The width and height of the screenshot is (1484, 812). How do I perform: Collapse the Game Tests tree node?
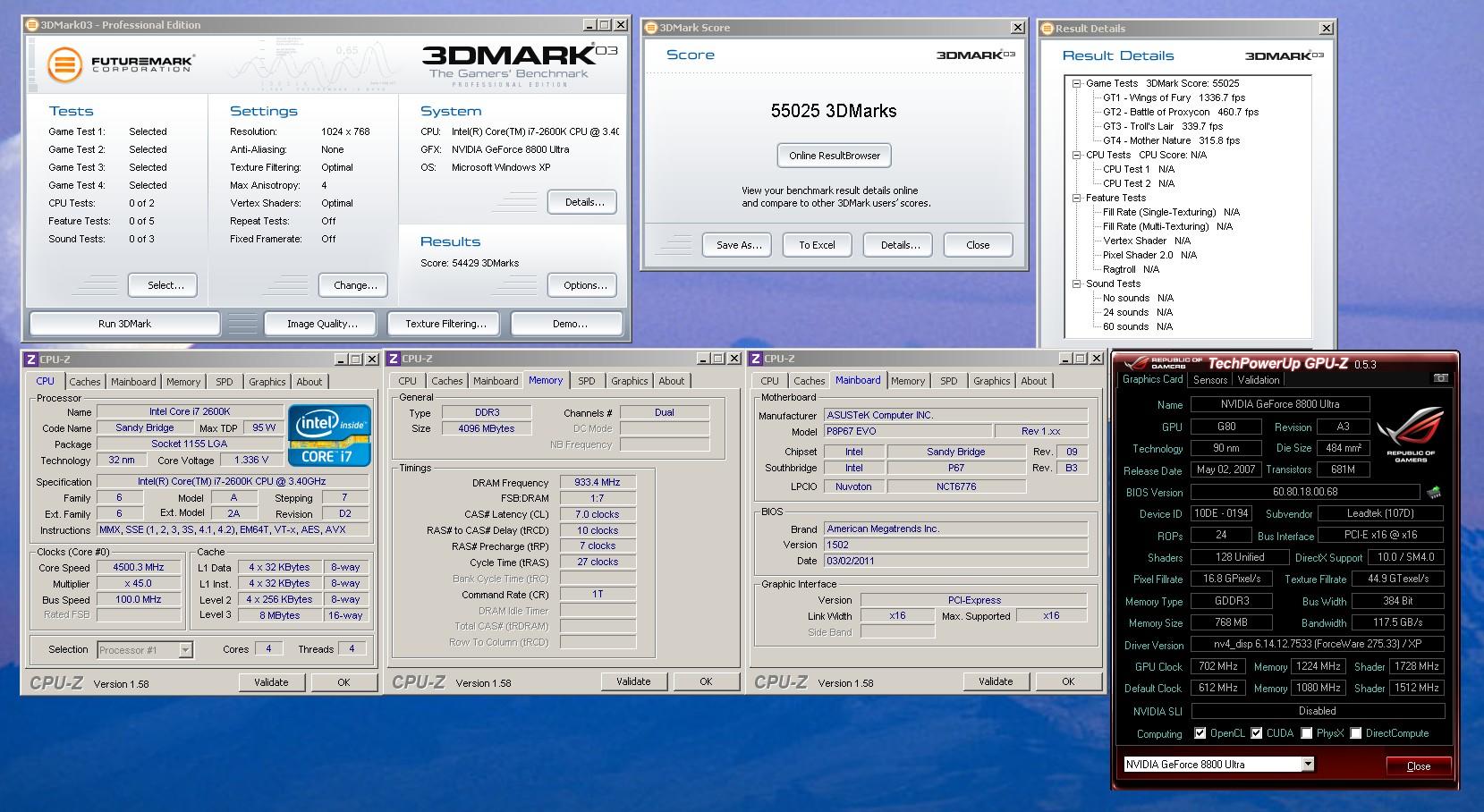tap(1077, 83)
